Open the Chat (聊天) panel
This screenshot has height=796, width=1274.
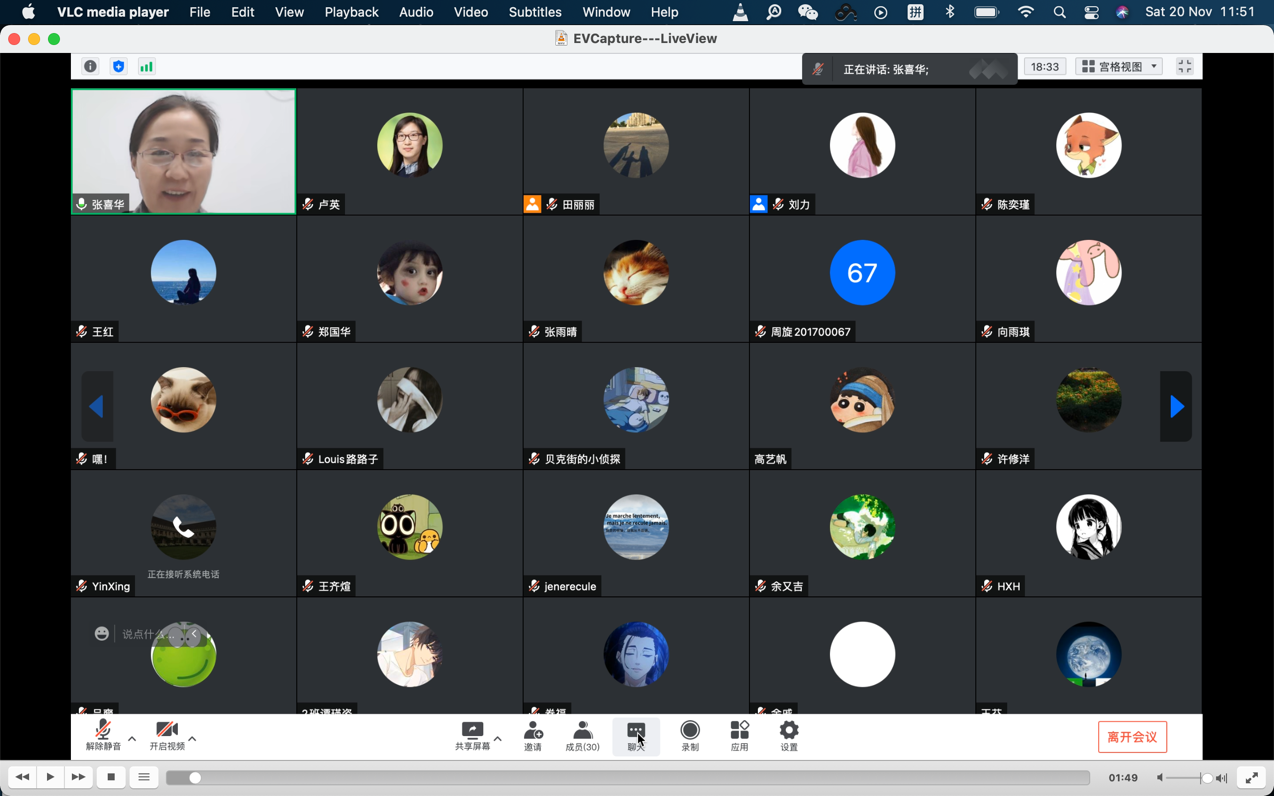coord(636,735)
